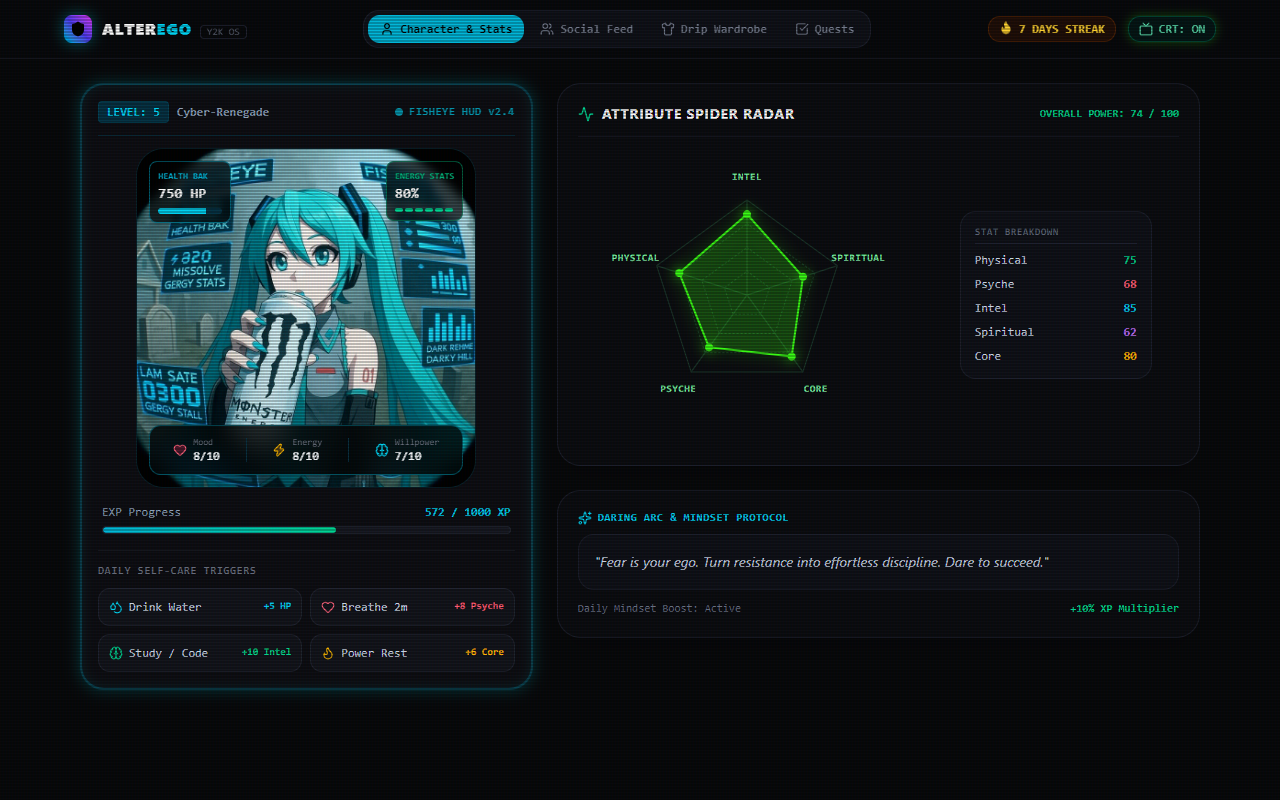Click the people icon in Social Feed
Screen dimensions: 1280x800
pyautogui.click(x=547, y=29)
